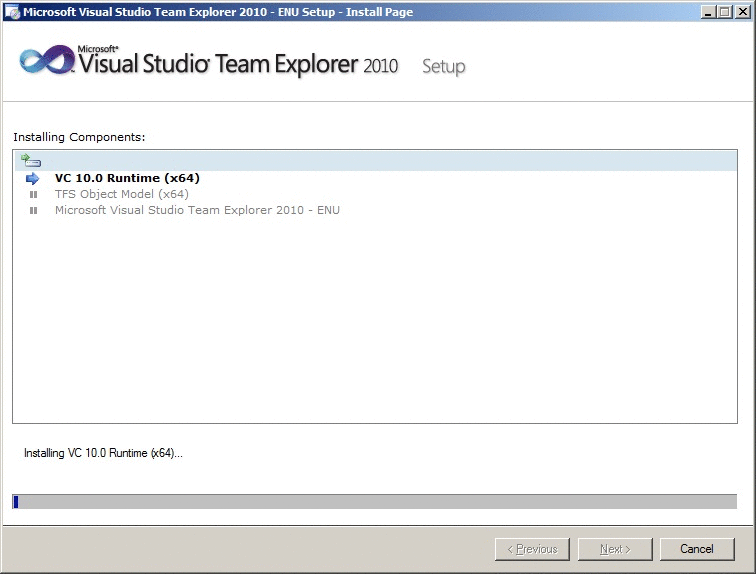Click the blue arrow beside VC 10.0 Runtime
This screenshot has width=756, height=574.
click(x=32, y=178)
